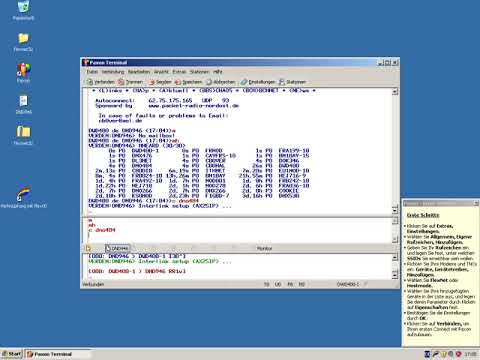
Task: Click the new tab icon left of DND946
Action: pyautogui.click(x=88, y=248)
